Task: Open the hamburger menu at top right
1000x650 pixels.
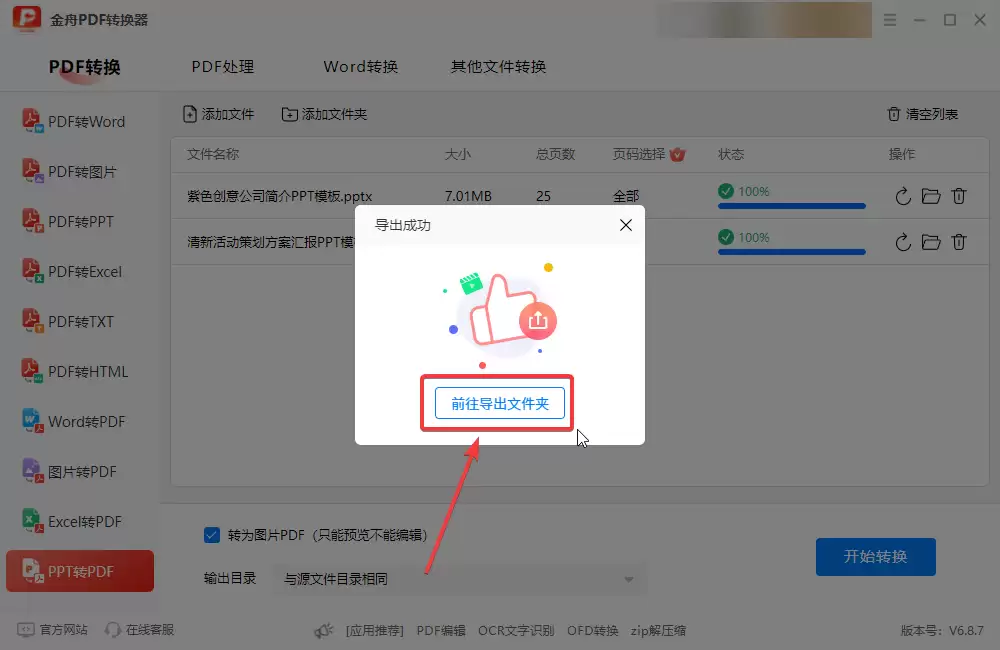Action: click(x=890, y=18)
